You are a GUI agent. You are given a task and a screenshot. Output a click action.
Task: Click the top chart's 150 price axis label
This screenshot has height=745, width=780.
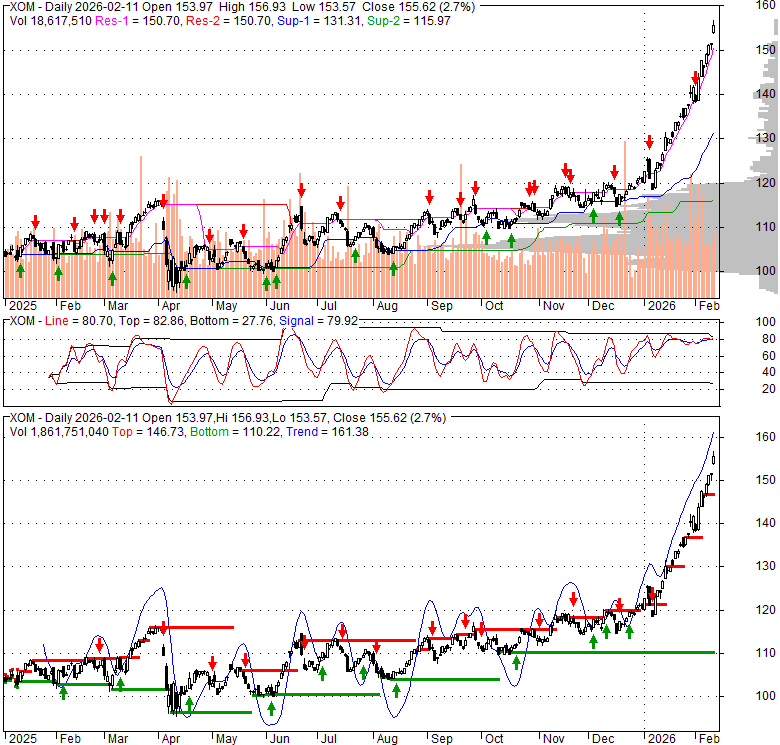[x=766, y=50]
